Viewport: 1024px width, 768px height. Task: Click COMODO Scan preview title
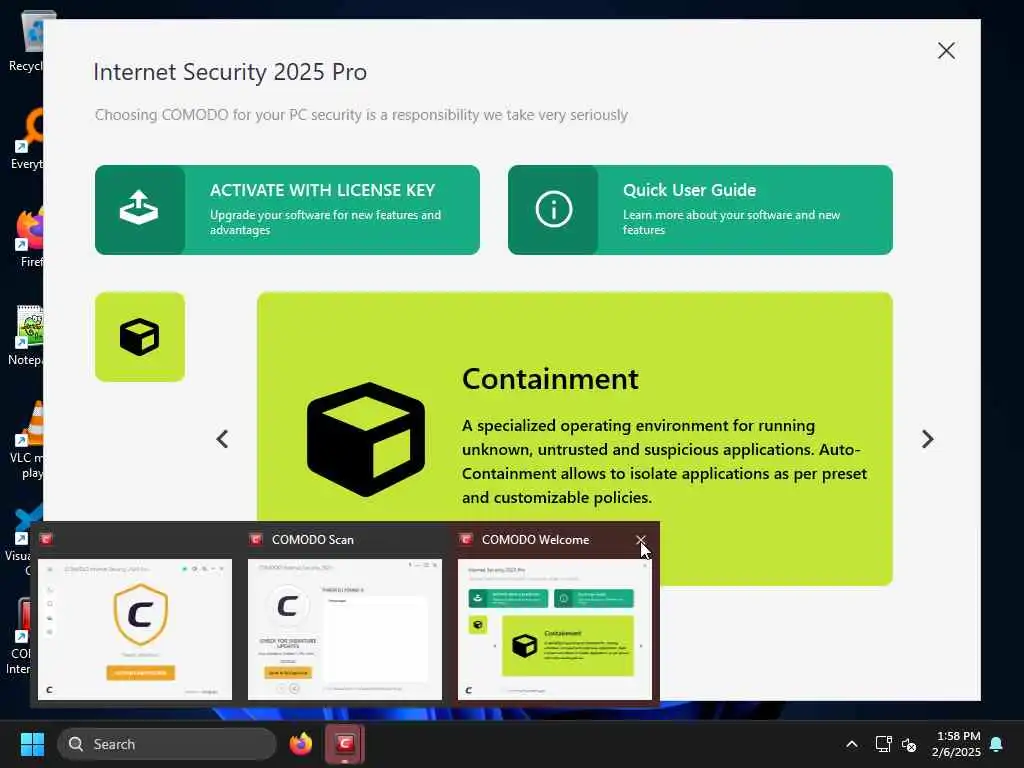(x=313, y=539)
